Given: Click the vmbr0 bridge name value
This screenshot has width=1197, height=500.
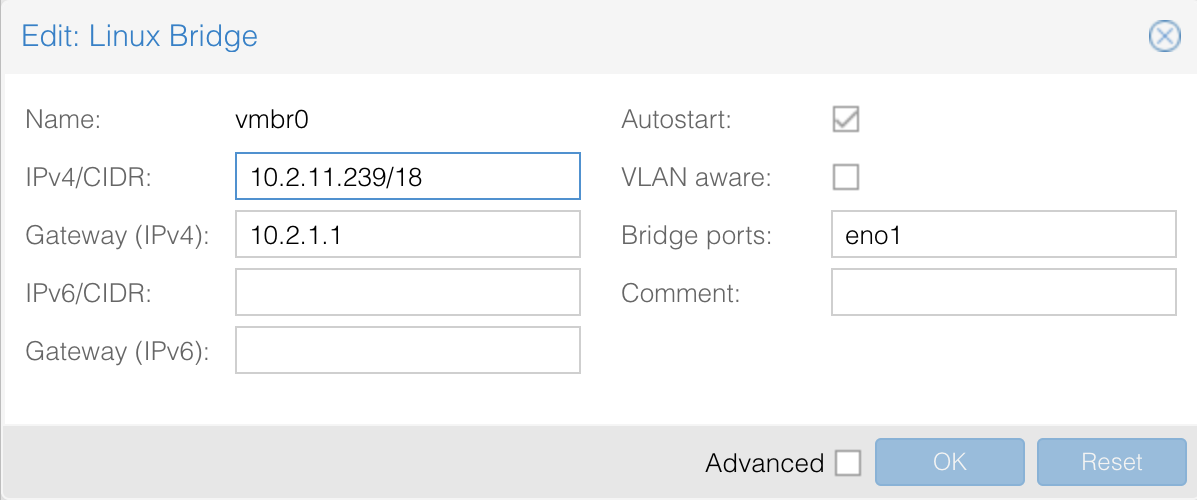Looking at the screenshot, I should pyautogui.click(x=273, y=120).
